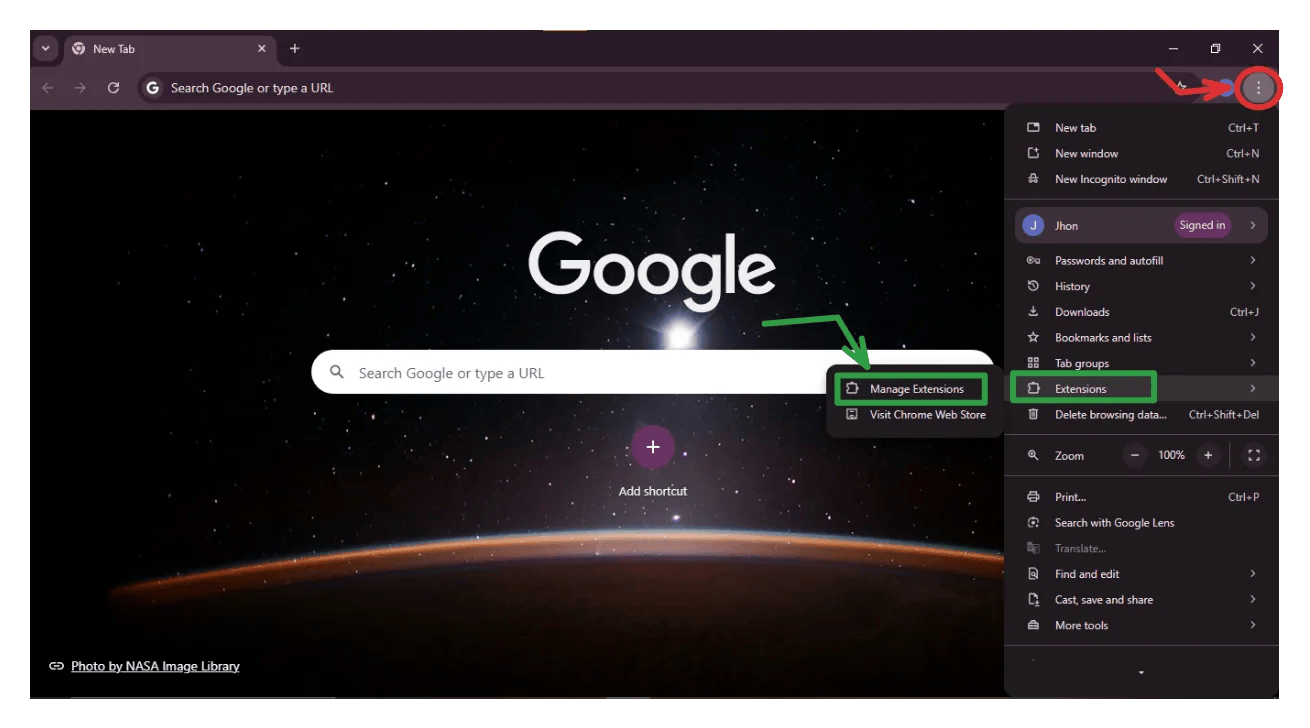The height and width of the screenshot is (728, 1310).
Task: Expand the History submenu
Action: coord(1140,286)
